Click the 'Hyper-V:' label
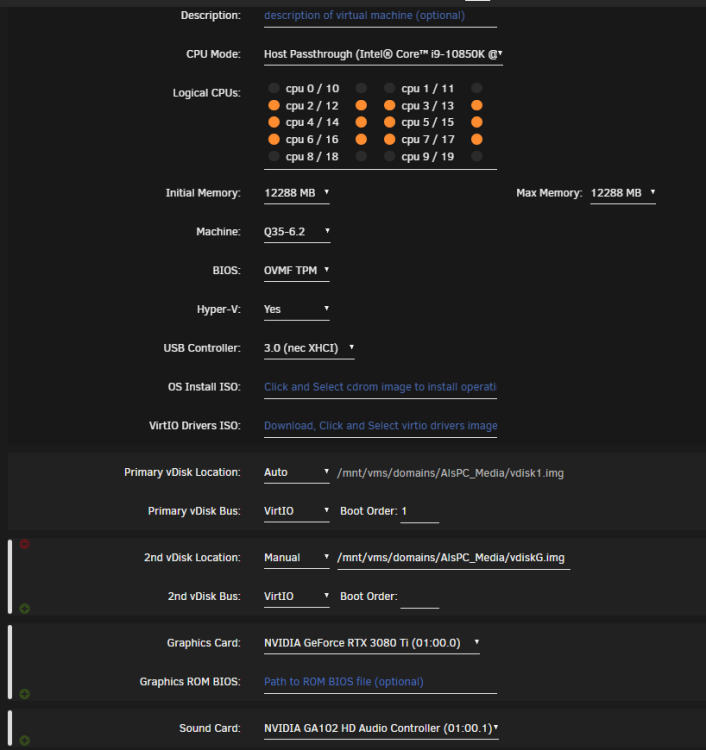This screenshot has height=750, width=706. click(x=219, y=309)
